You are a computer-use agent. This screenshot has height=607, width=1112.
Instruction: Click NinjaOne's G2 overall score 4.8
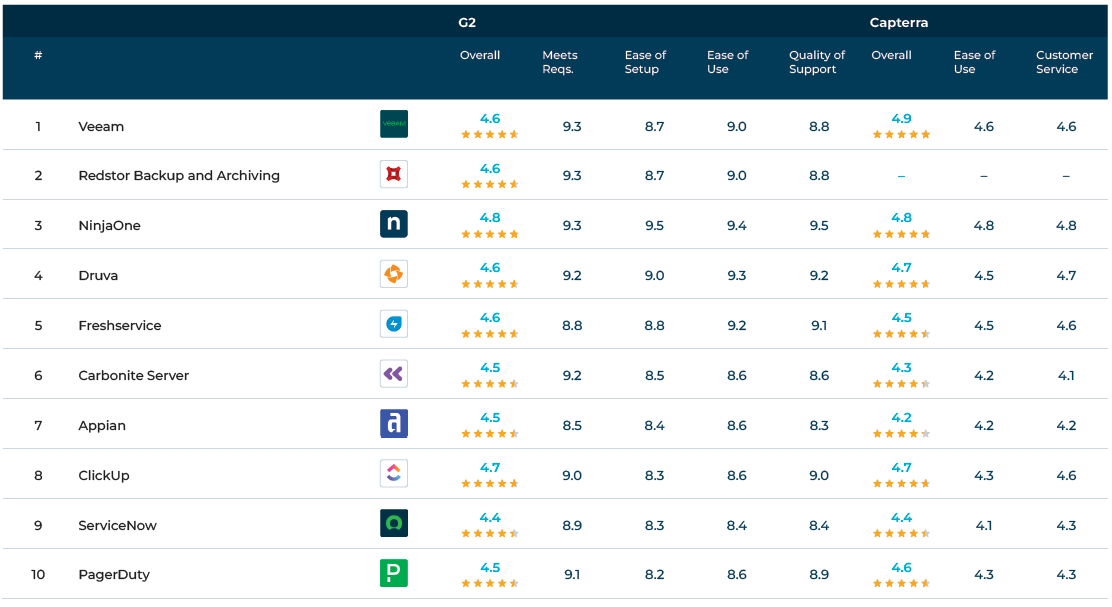[x=490, y=218]
